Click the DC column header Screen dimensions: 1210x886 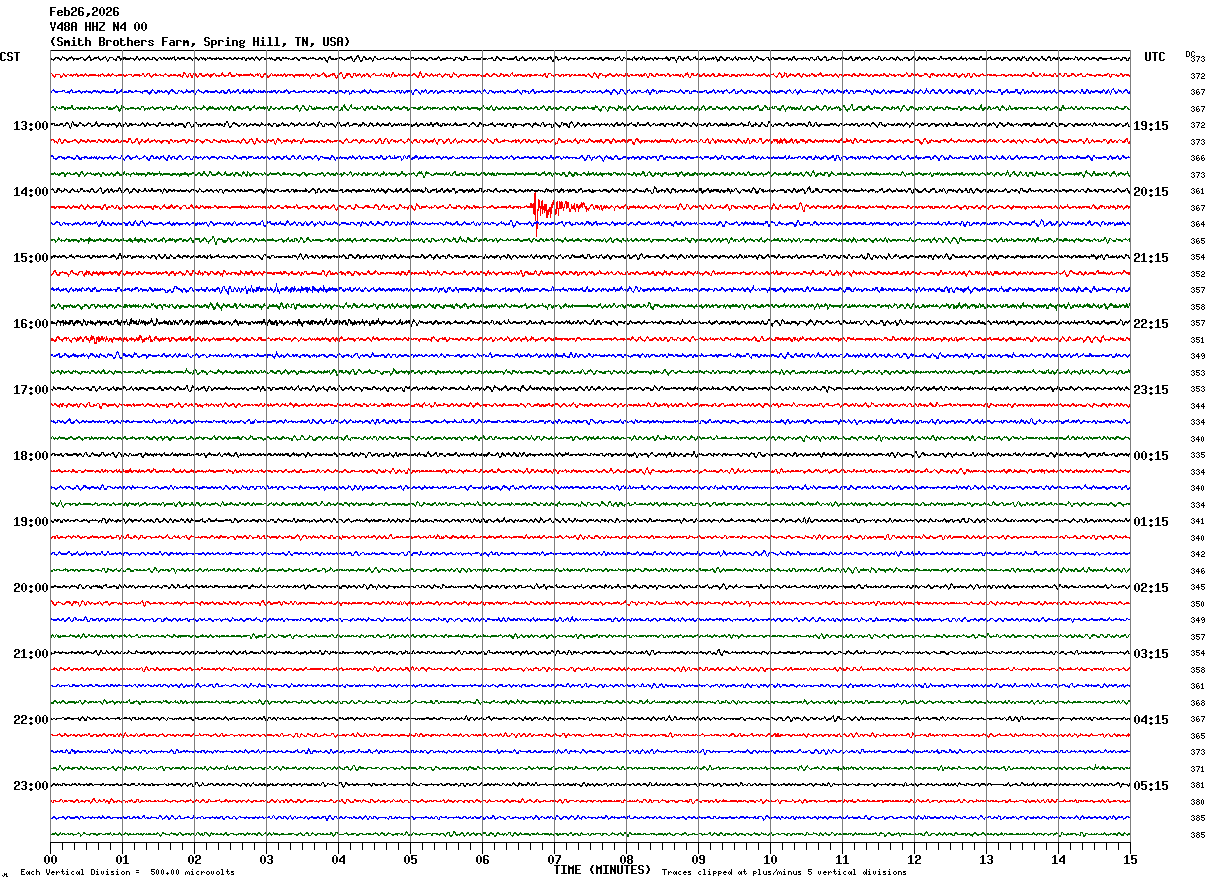pos(1190,54)
